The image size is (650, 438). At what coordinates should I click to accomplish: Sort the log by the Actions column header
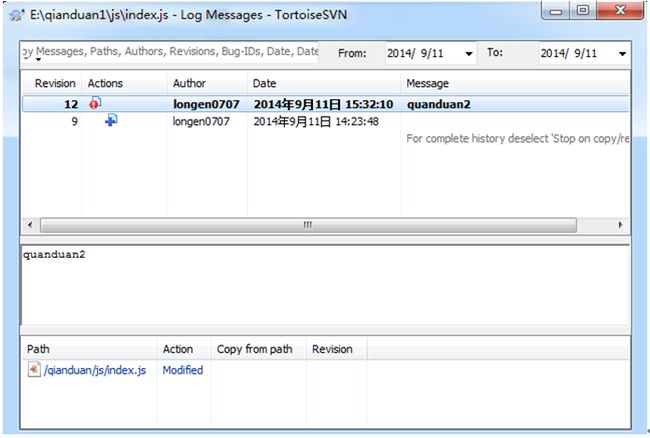[x=124, y=83]
